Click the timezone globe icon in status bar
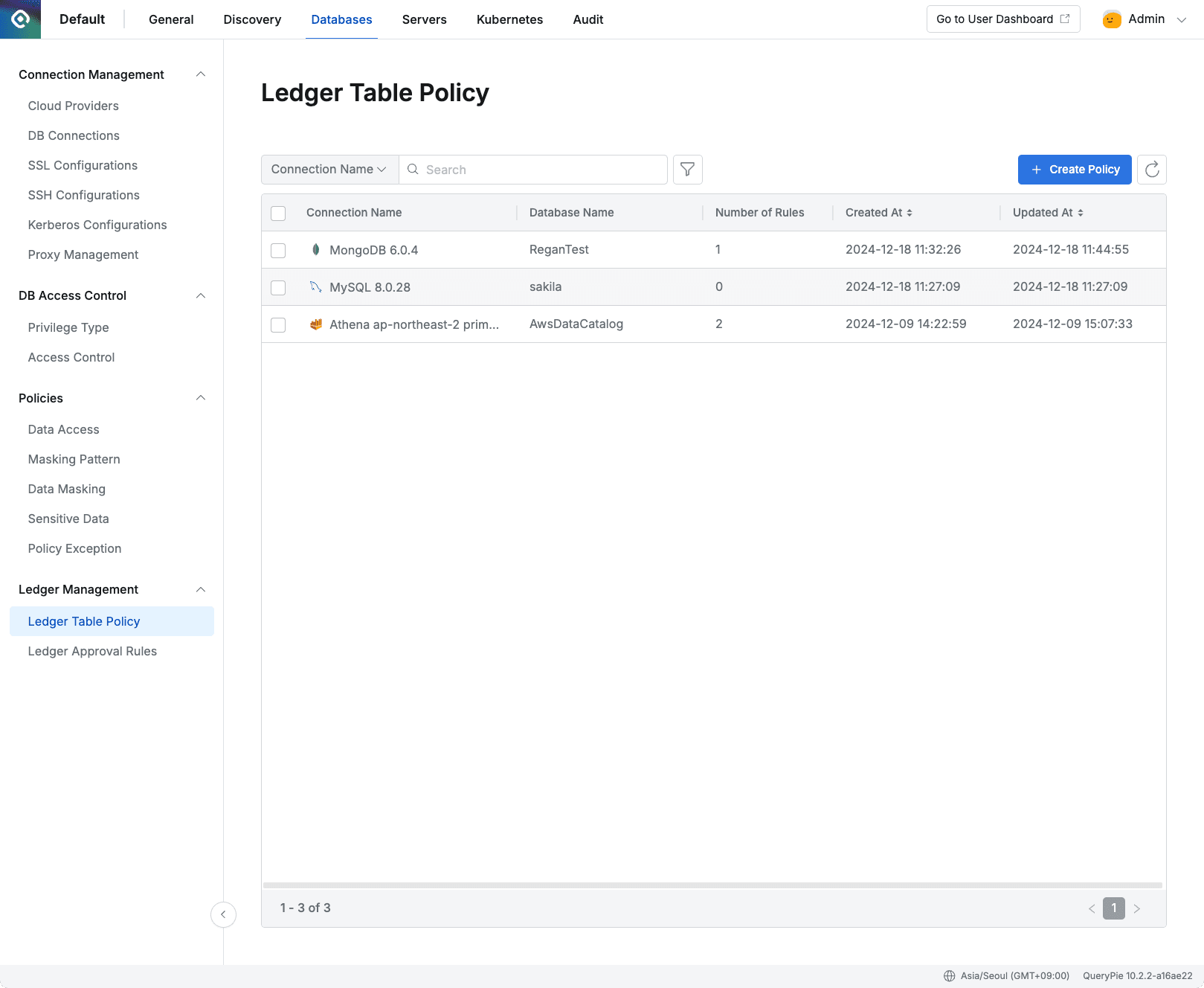Viewport: 1204px width, 988px height. 949,975
